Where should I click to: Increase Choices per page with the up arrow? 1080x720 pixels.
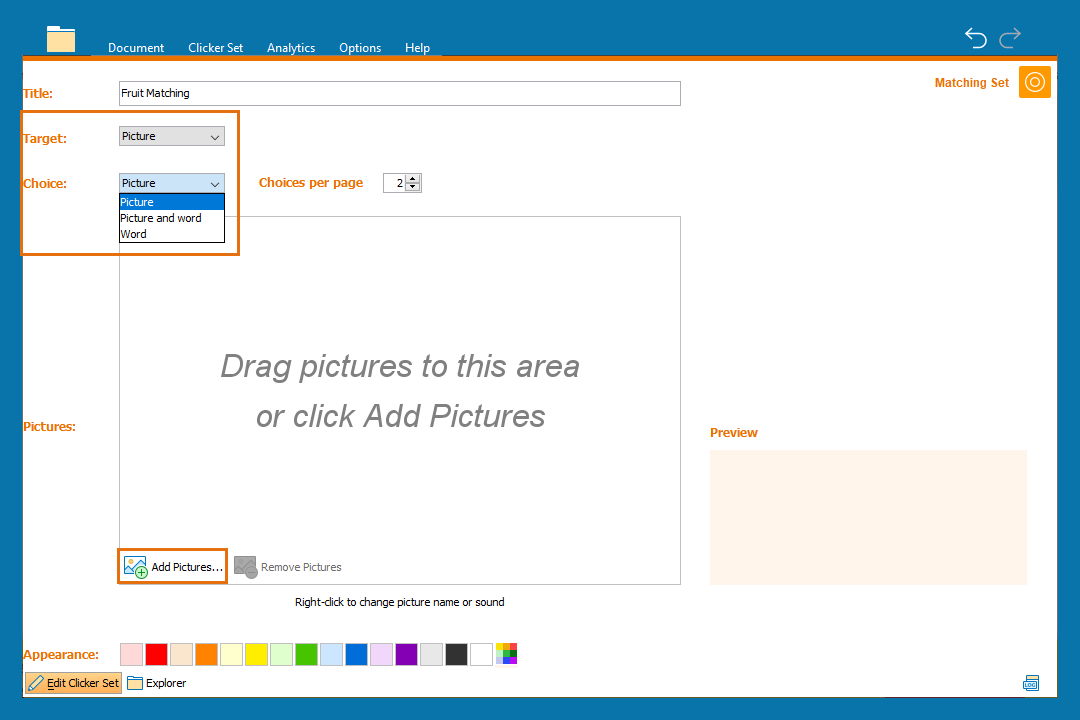(413, 179)
